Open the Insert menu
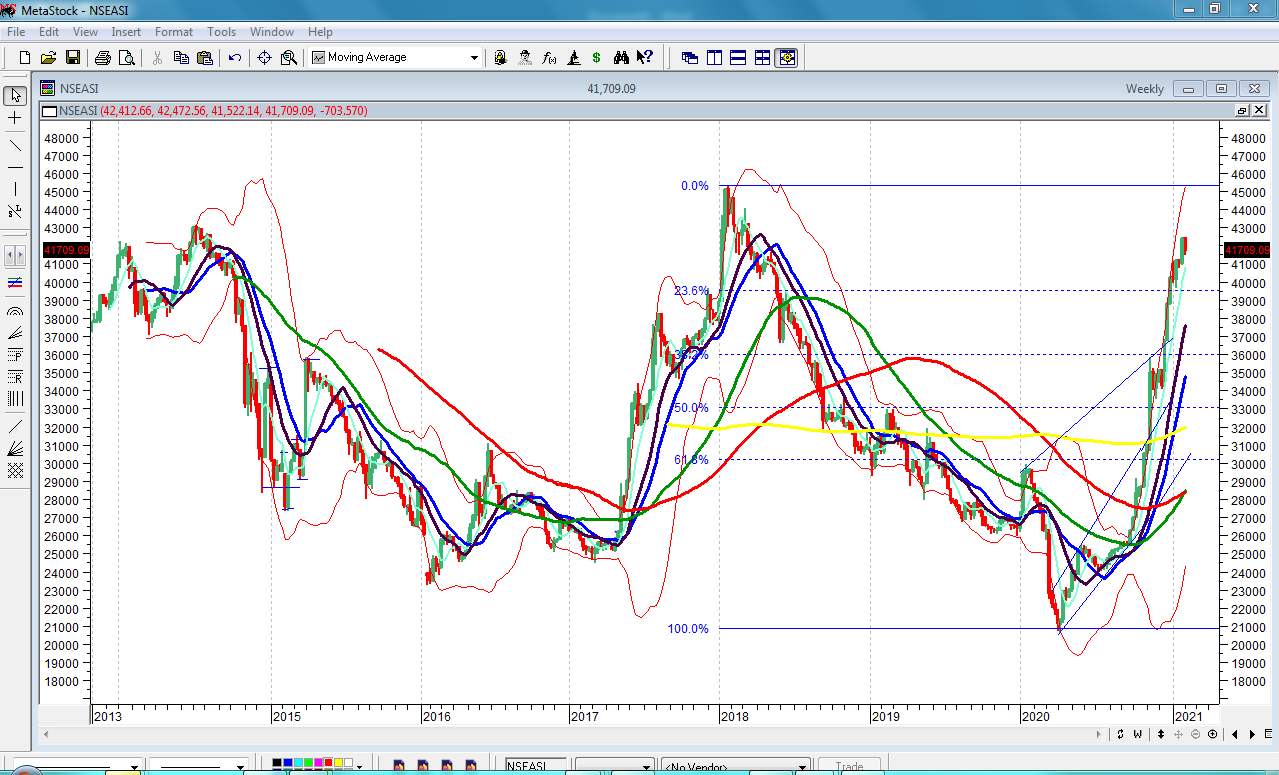Screen dimensions: 1279x775 (x=126, y=32)
